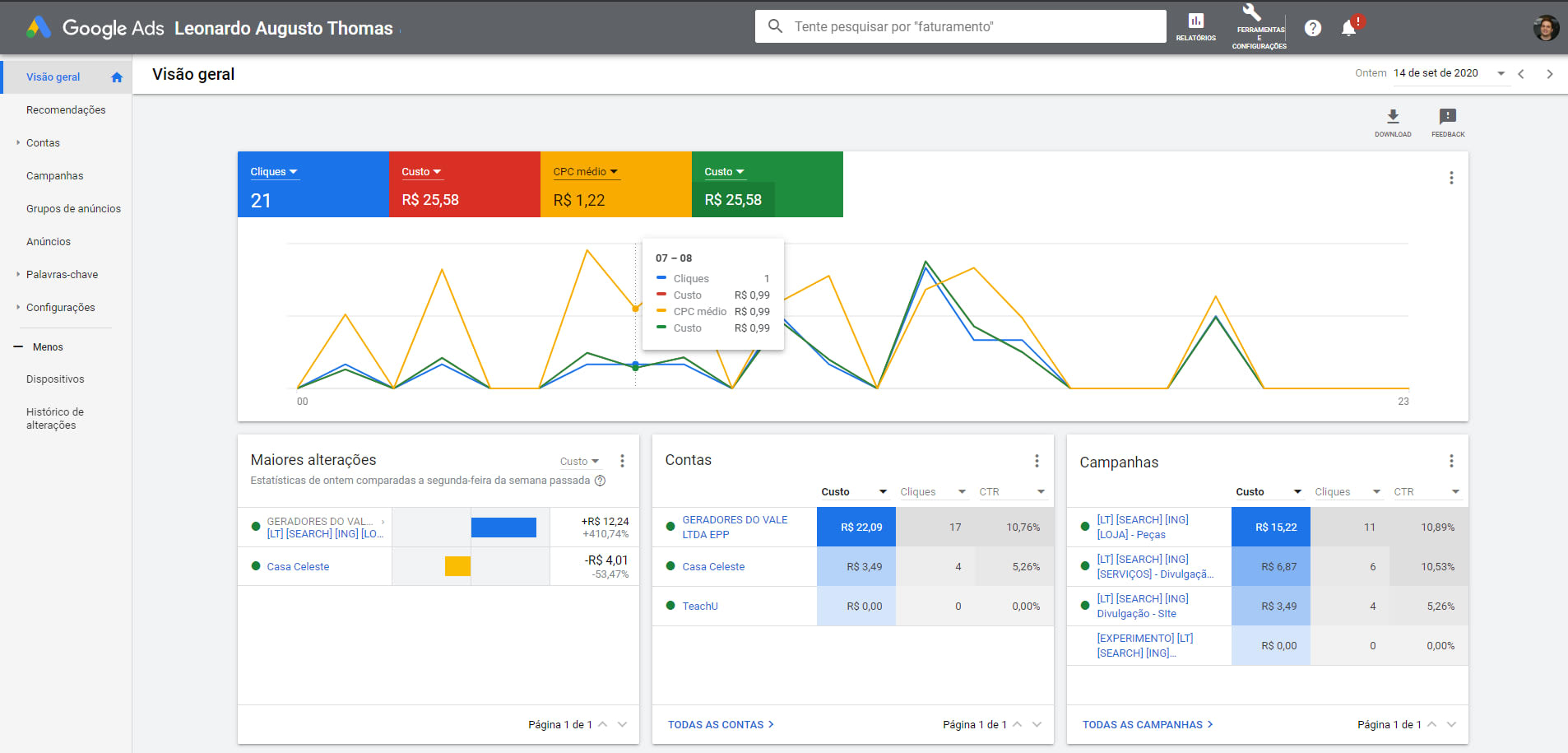Viewport: 1568px width, 753px height.
Task: Go to previous date range arrow
Action: click(1521, 74)
